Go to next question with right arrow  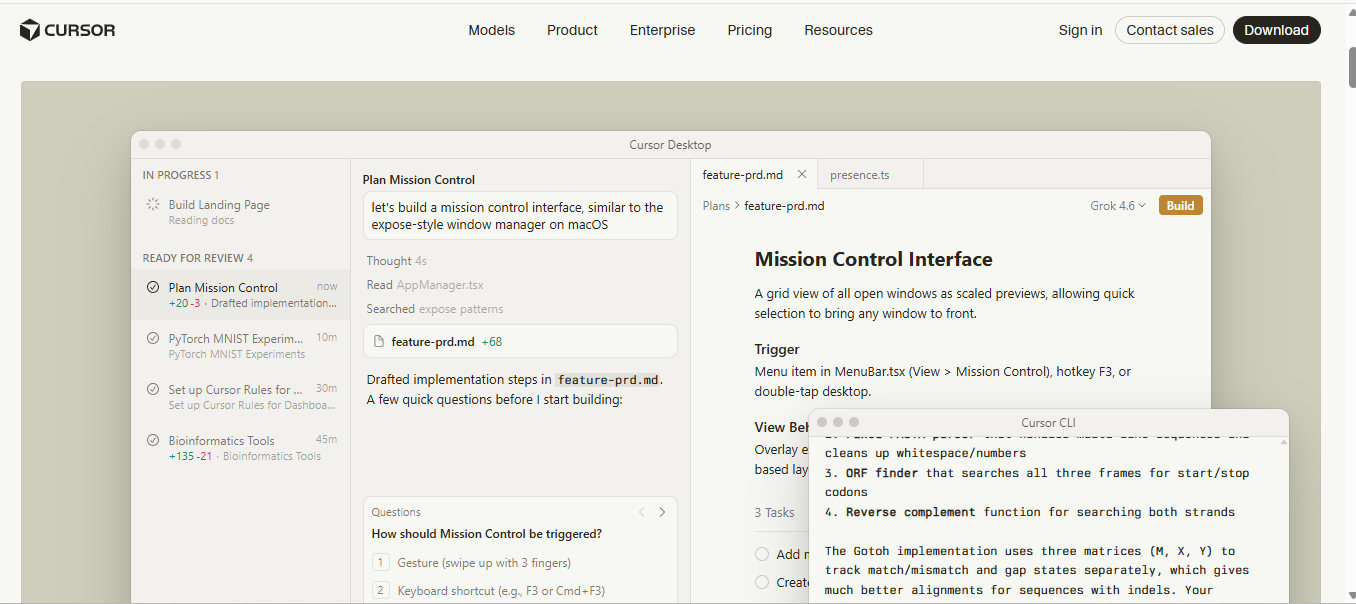click(x=662, y=512)
